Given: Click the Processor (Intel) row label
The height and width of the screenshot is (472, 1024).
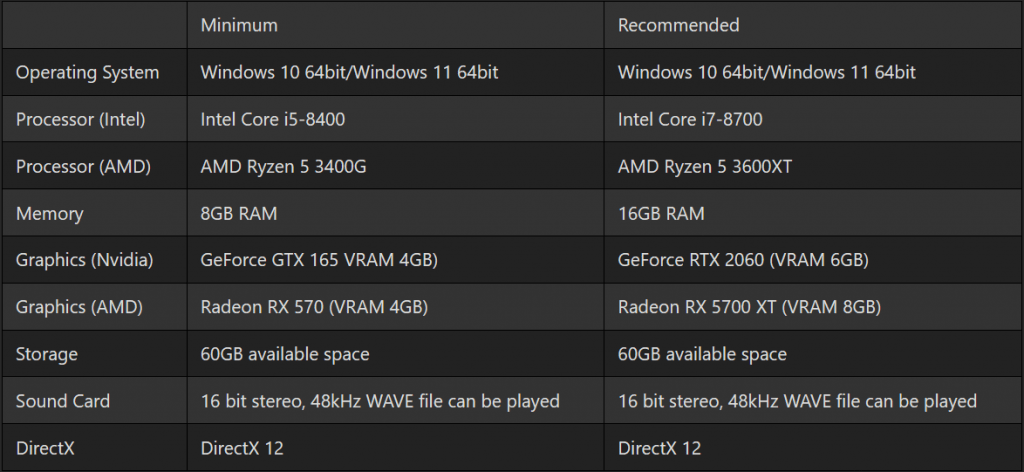Looking at the screenshot, I should [x=81, y=119].
